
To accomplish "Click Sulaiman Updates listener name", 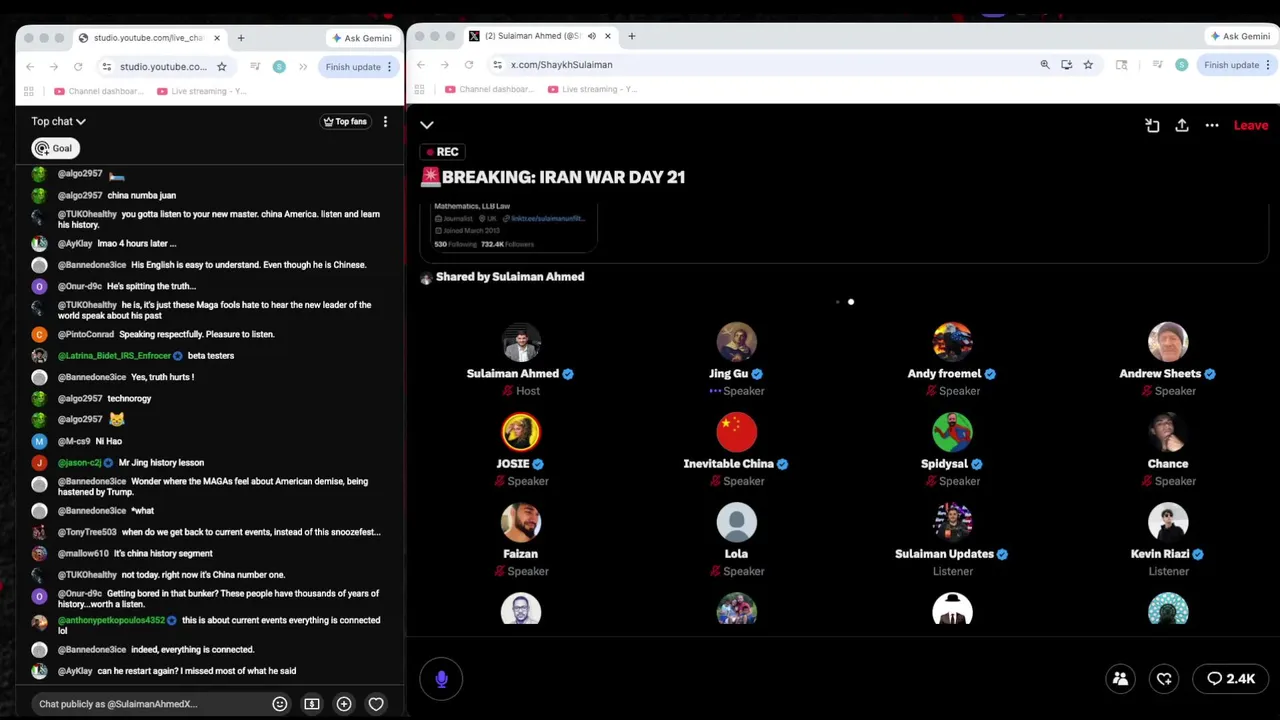I will click(944, 554).
